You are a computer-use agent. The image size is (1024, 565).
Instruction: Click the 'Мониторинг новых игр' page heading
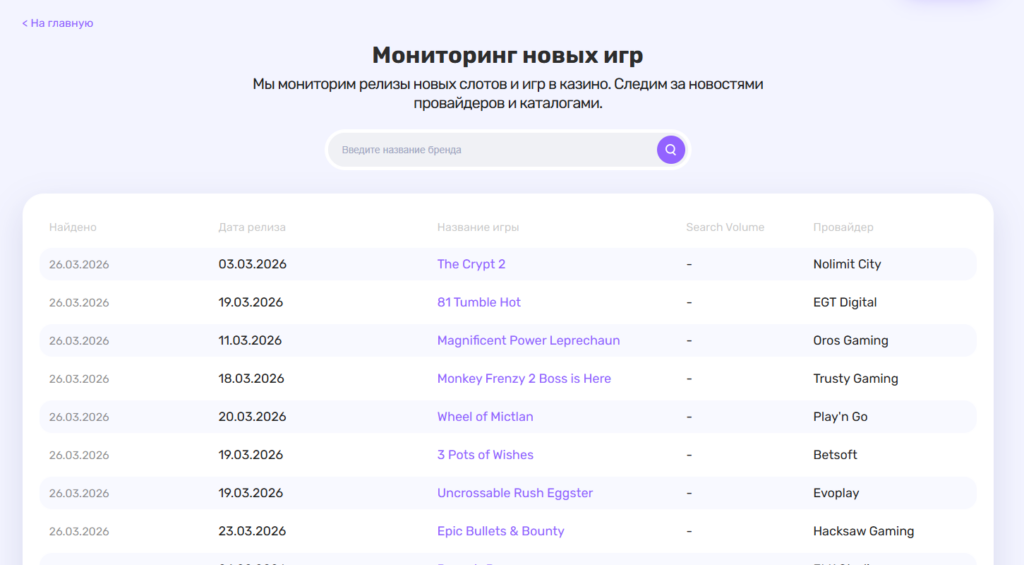point(507,55)
